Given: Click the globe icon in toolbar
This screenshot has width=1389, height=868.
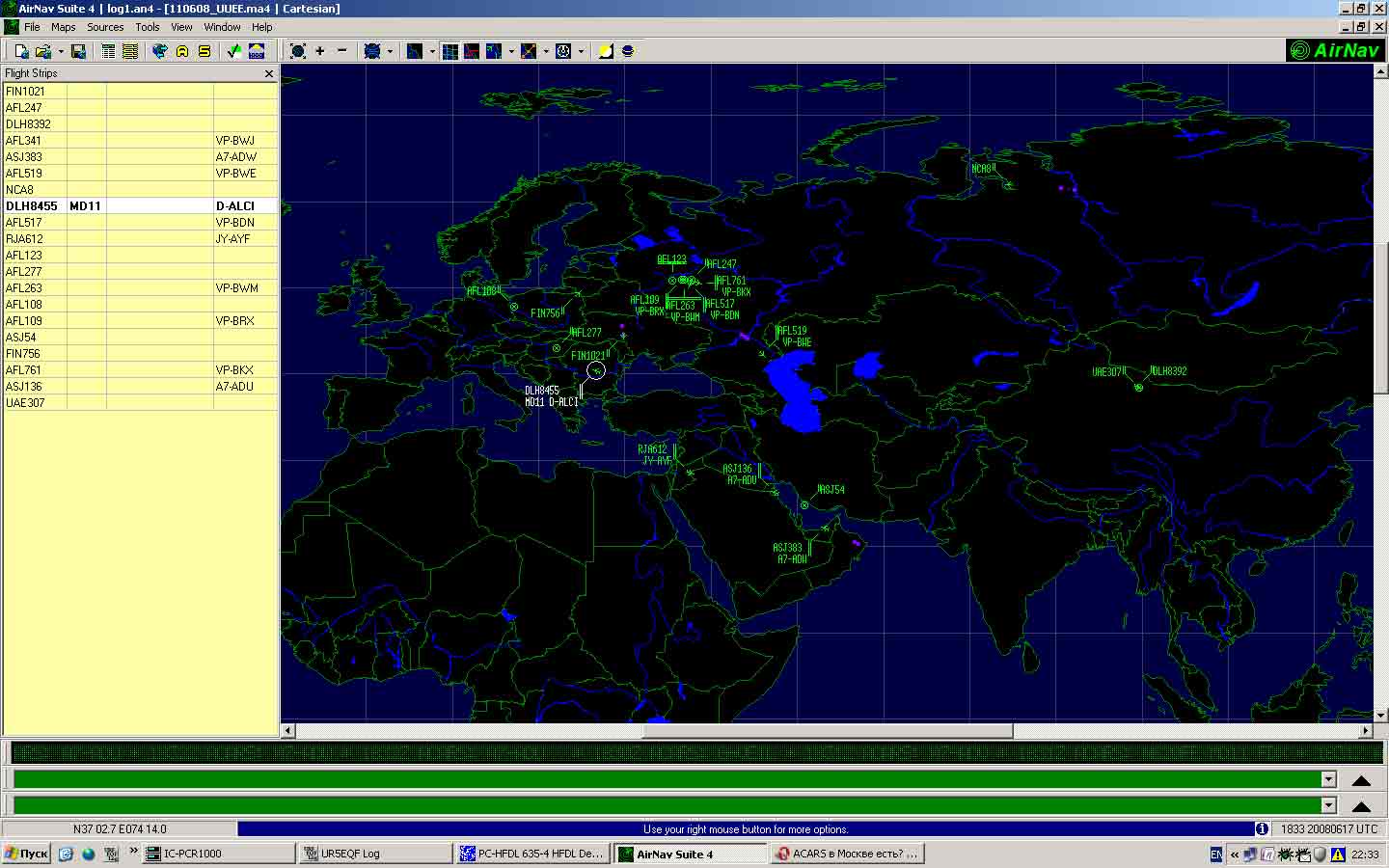Looking at the screenshot, I should pyautogui.click(x=160, y=51).
